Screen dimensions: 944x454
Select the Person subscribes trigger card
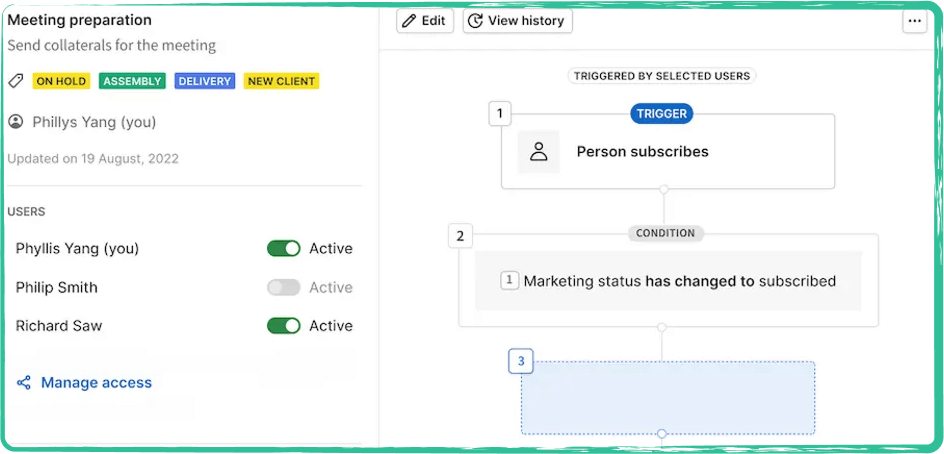(667, 152)
